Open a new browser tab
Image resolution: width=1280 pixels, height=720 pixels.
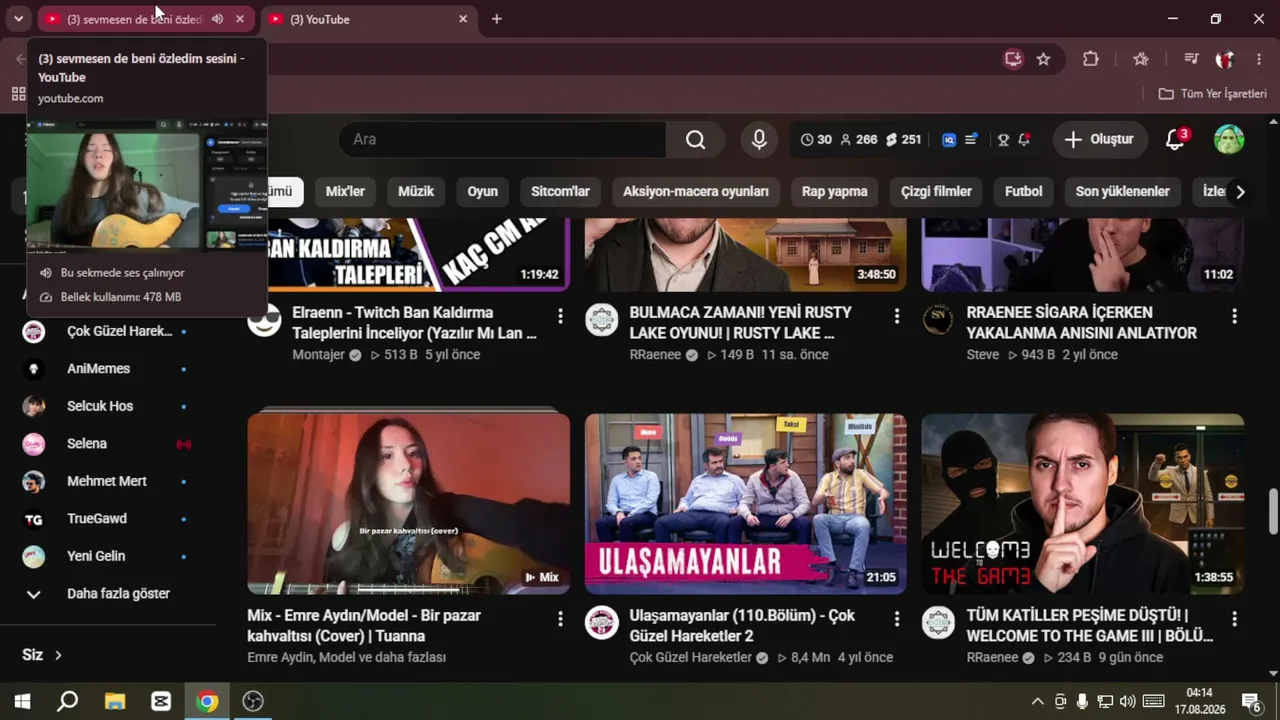pos(497,19)
